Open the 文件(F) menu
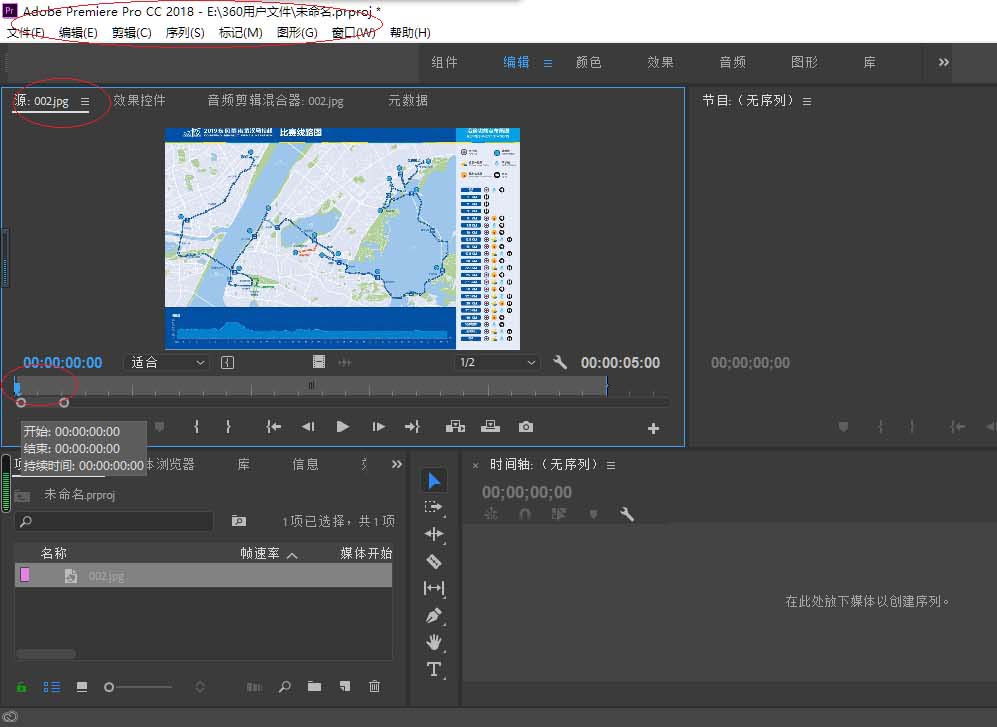Viewport: 997px width, 727px height. pos(26,33)
